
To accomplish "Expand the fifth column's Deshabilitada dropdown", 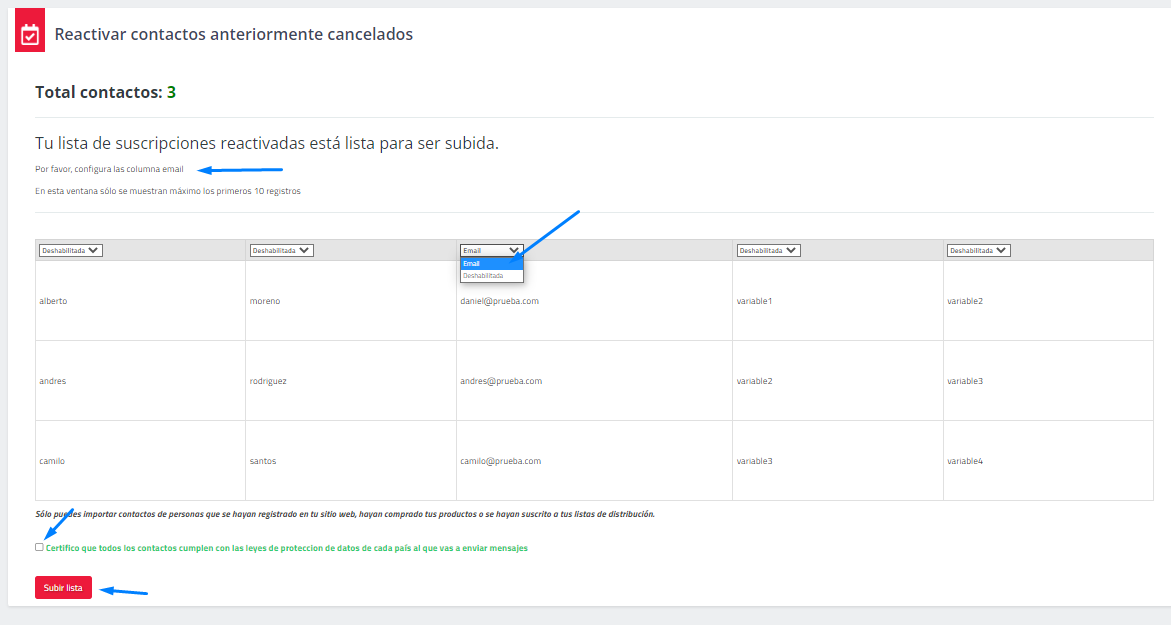I will pos(978,251).
